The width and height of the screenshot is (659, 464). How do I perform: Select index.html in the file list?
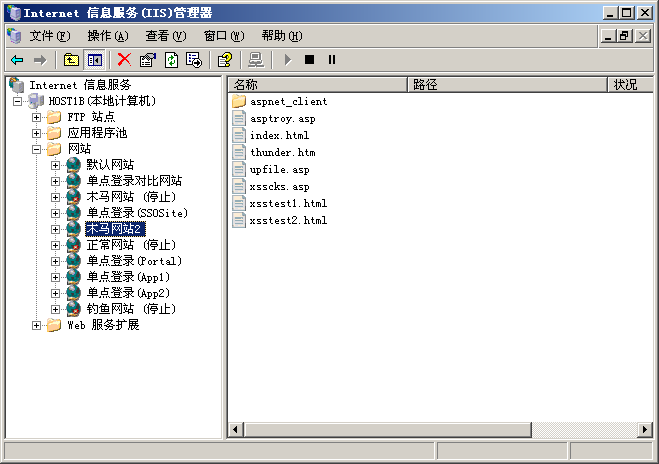coord(279,135)
